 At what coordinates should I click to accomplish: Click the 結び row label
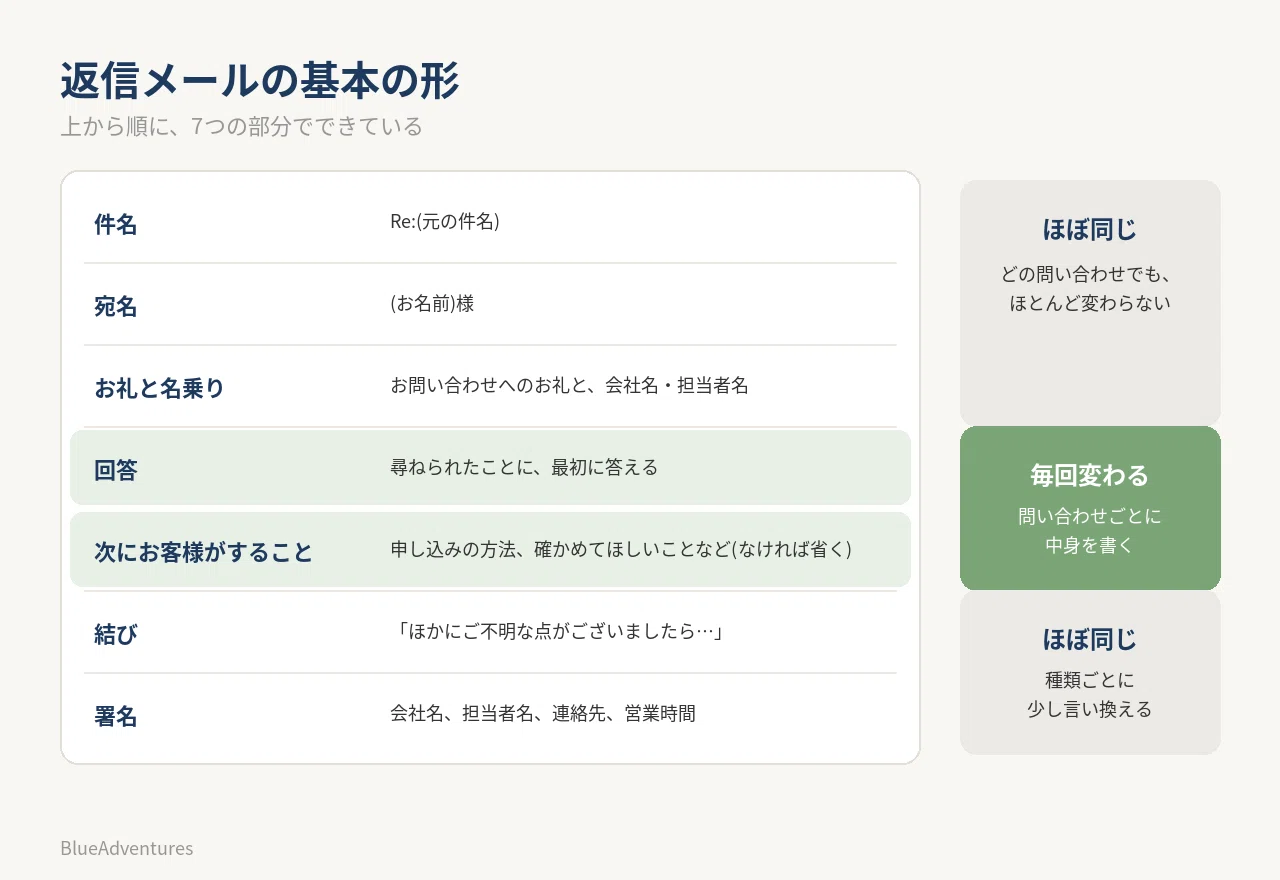pos(116,635)
